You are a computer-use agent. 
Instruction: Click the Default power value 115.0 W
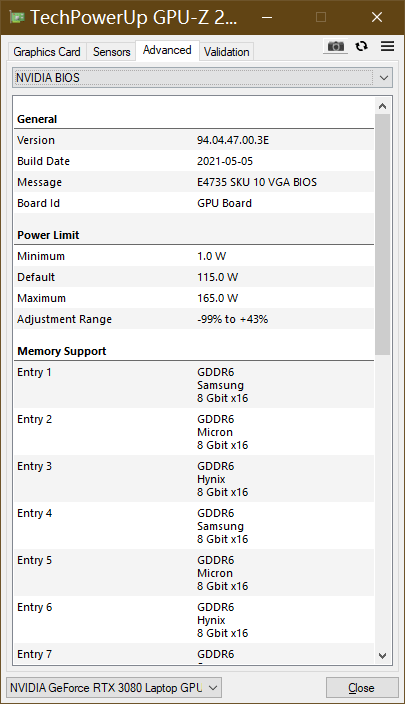(217, 277)
